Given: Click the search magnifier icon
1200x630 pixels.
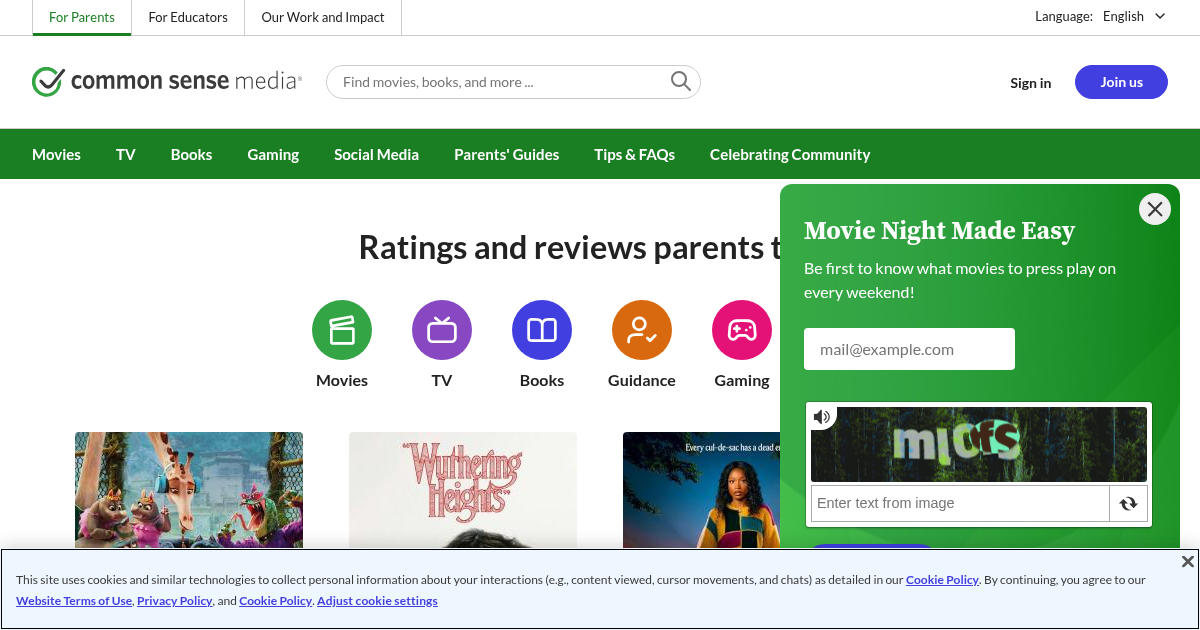Looking at the screenshot, I should (680, 81).
